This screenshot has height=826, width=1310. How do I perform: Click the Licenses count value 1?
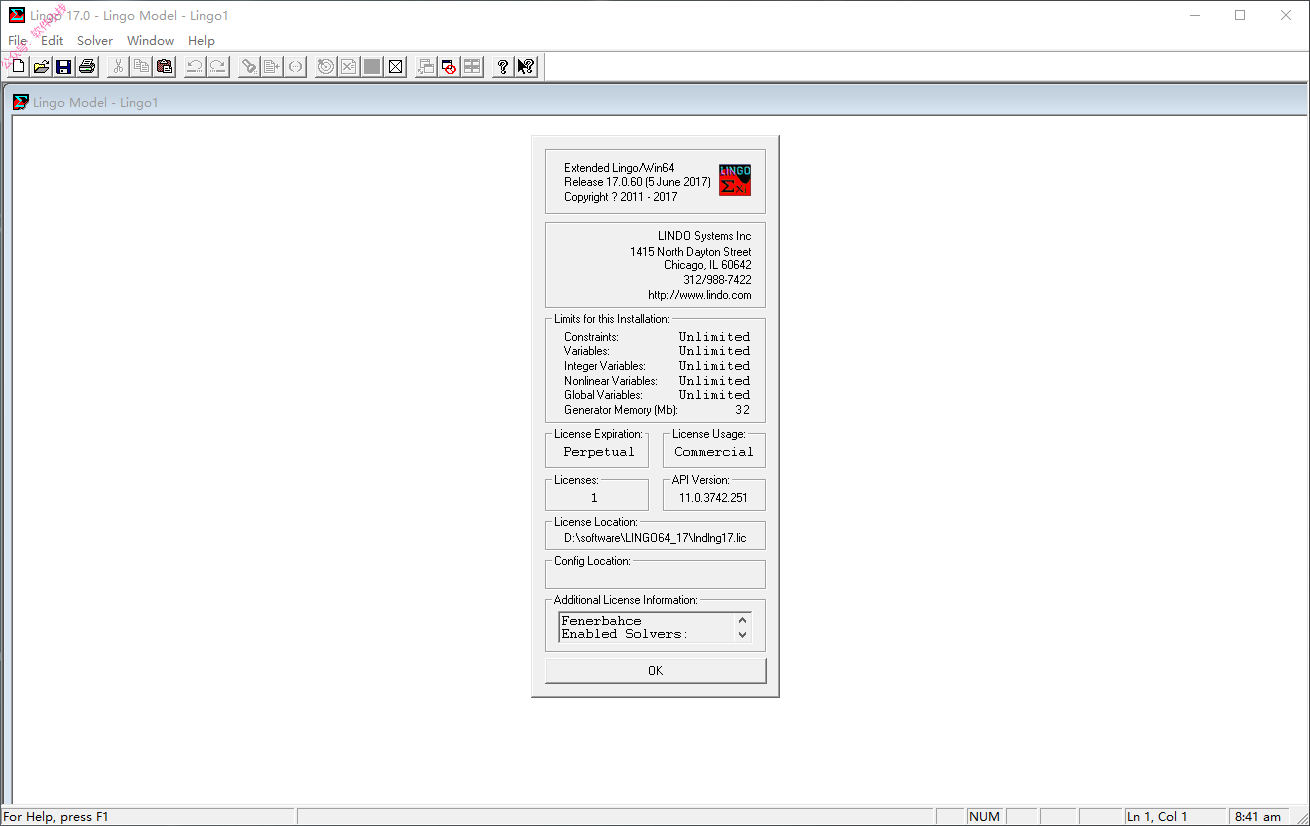pos(594,498)
